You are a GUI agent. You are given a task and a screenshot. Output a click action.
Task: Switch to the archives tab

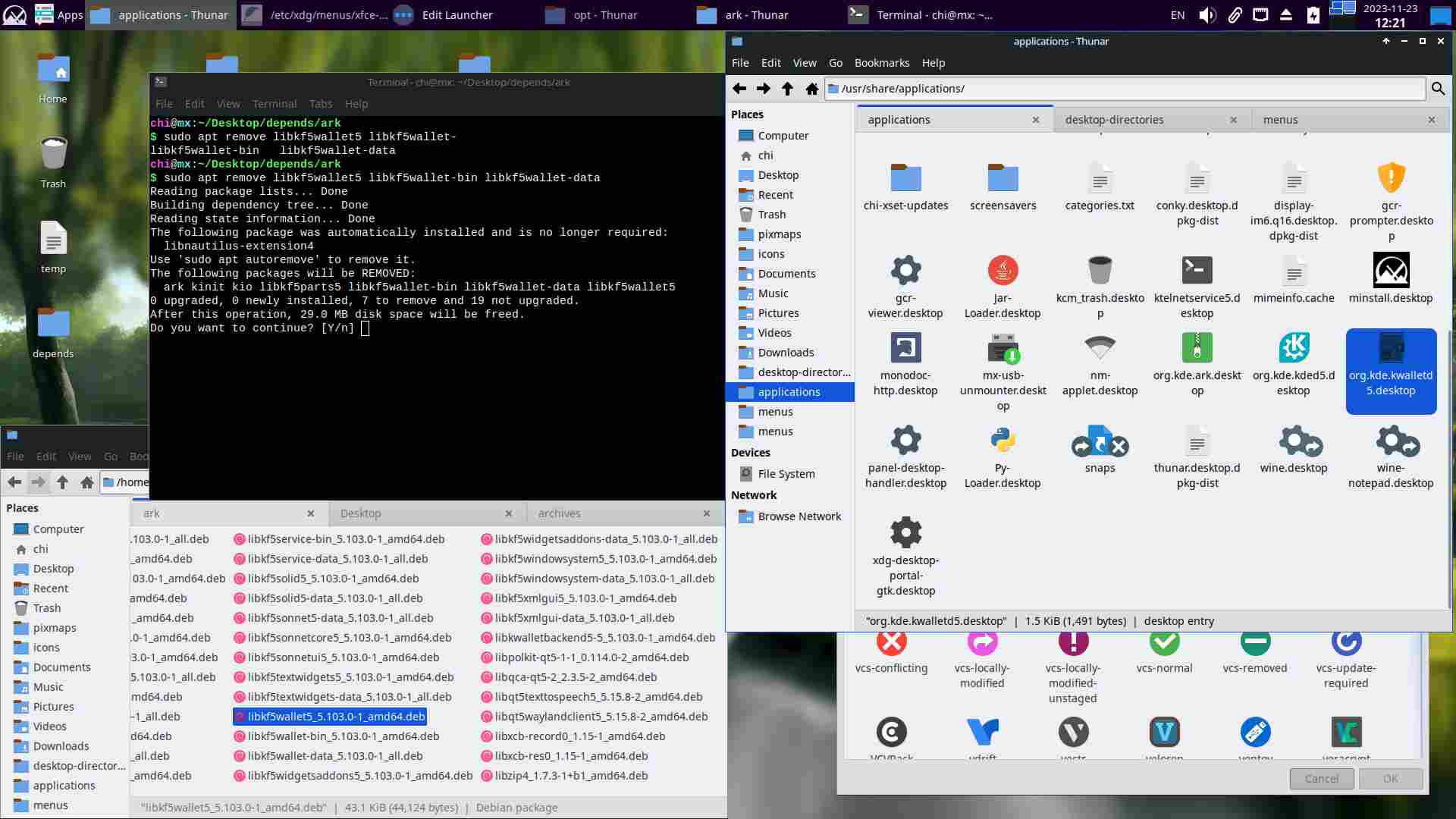[x=559, y=513]
